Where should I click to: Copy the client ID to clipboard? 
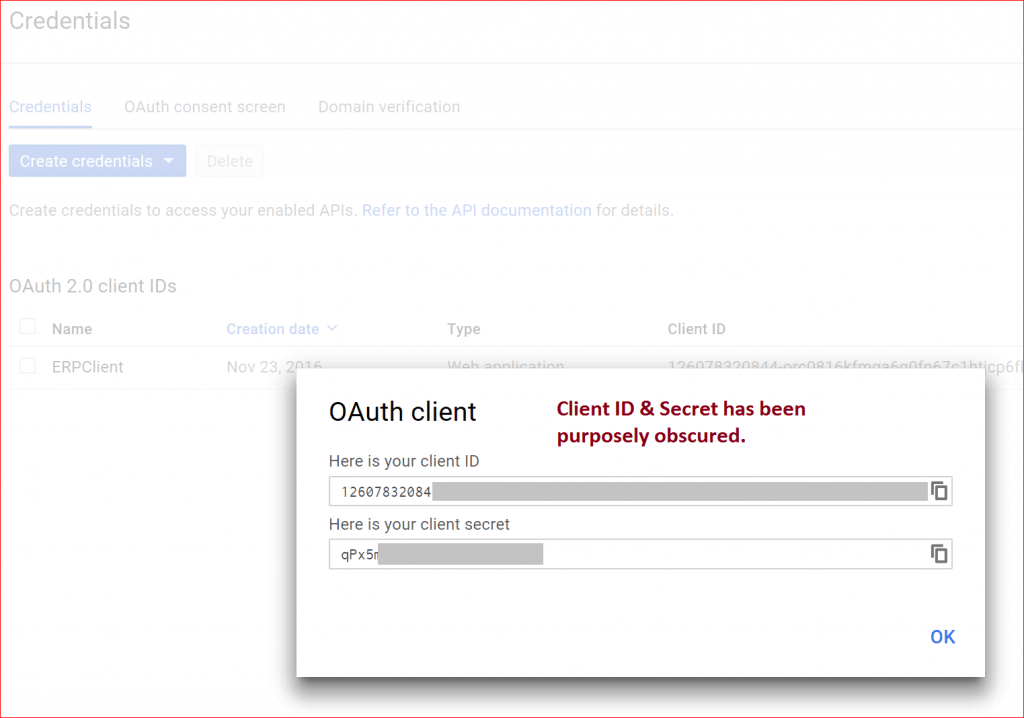939,491
